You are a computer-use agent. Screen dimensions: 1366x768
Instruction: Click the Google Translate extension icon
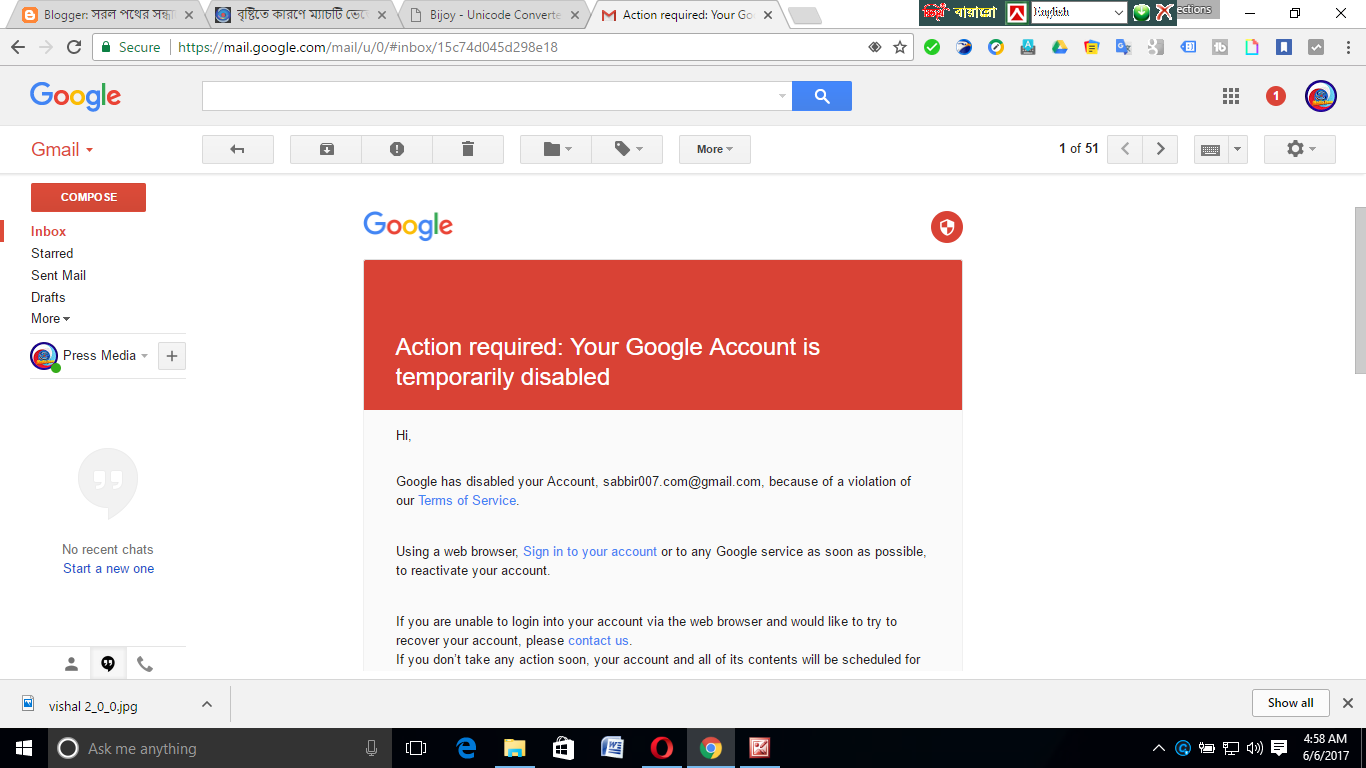1123,47
